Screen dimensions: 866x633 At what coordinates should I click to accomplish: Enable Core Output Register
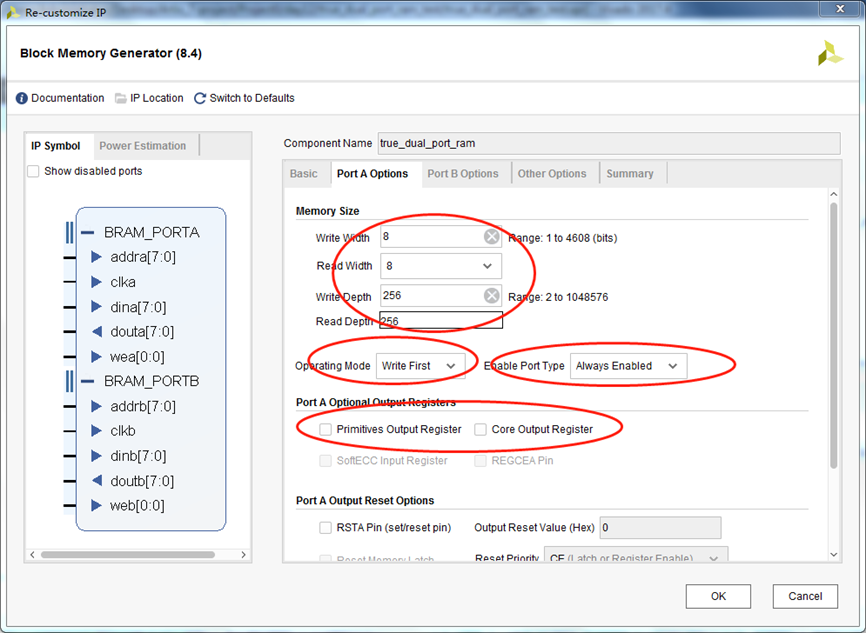click(480, 429)
